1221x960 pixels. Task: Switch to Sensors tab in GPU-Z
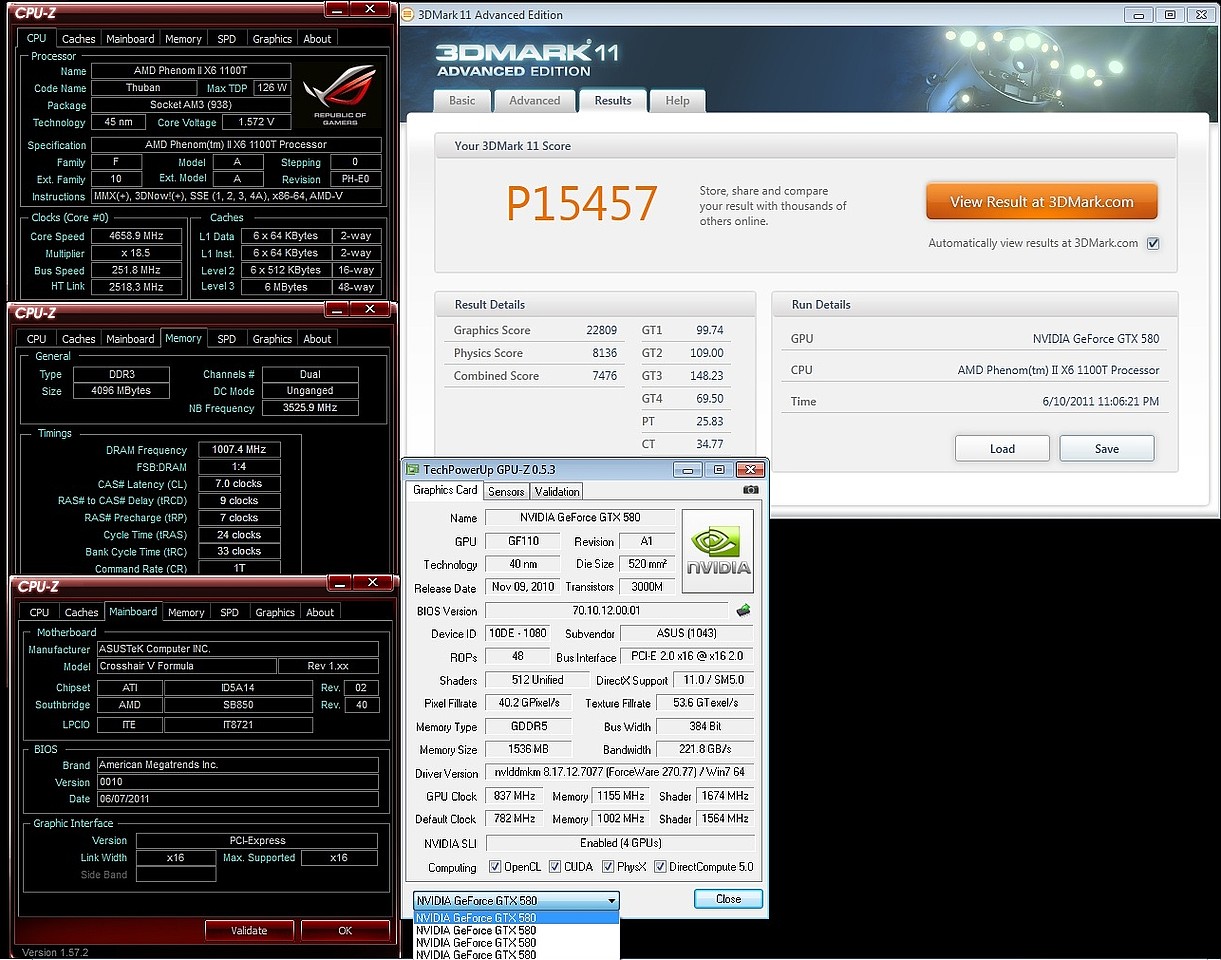click(506, 491)
